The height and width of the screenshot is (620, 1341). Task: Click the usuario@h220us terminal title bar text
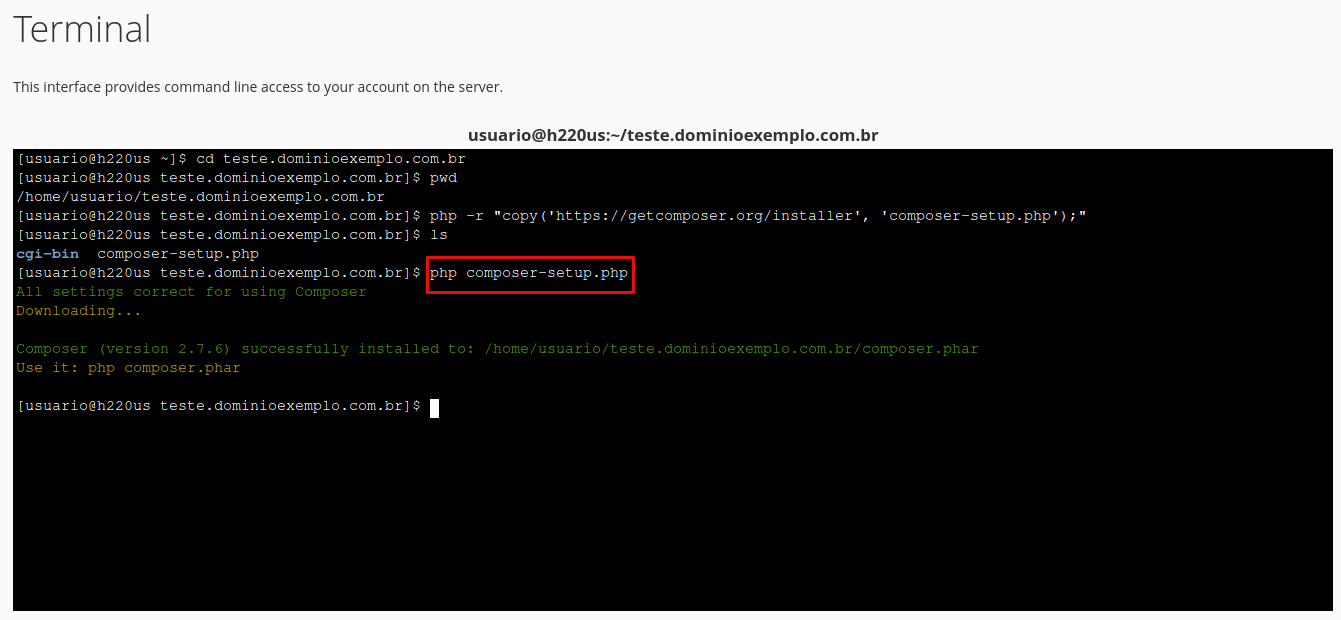(x=673, y=135)
